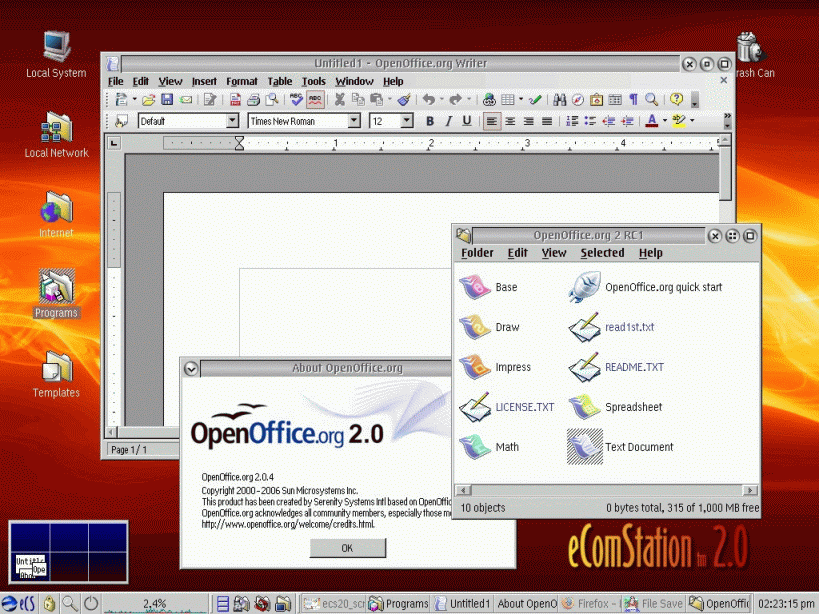Click the Open file folder icon
819x614 pixels.
[x=148, y=99]
